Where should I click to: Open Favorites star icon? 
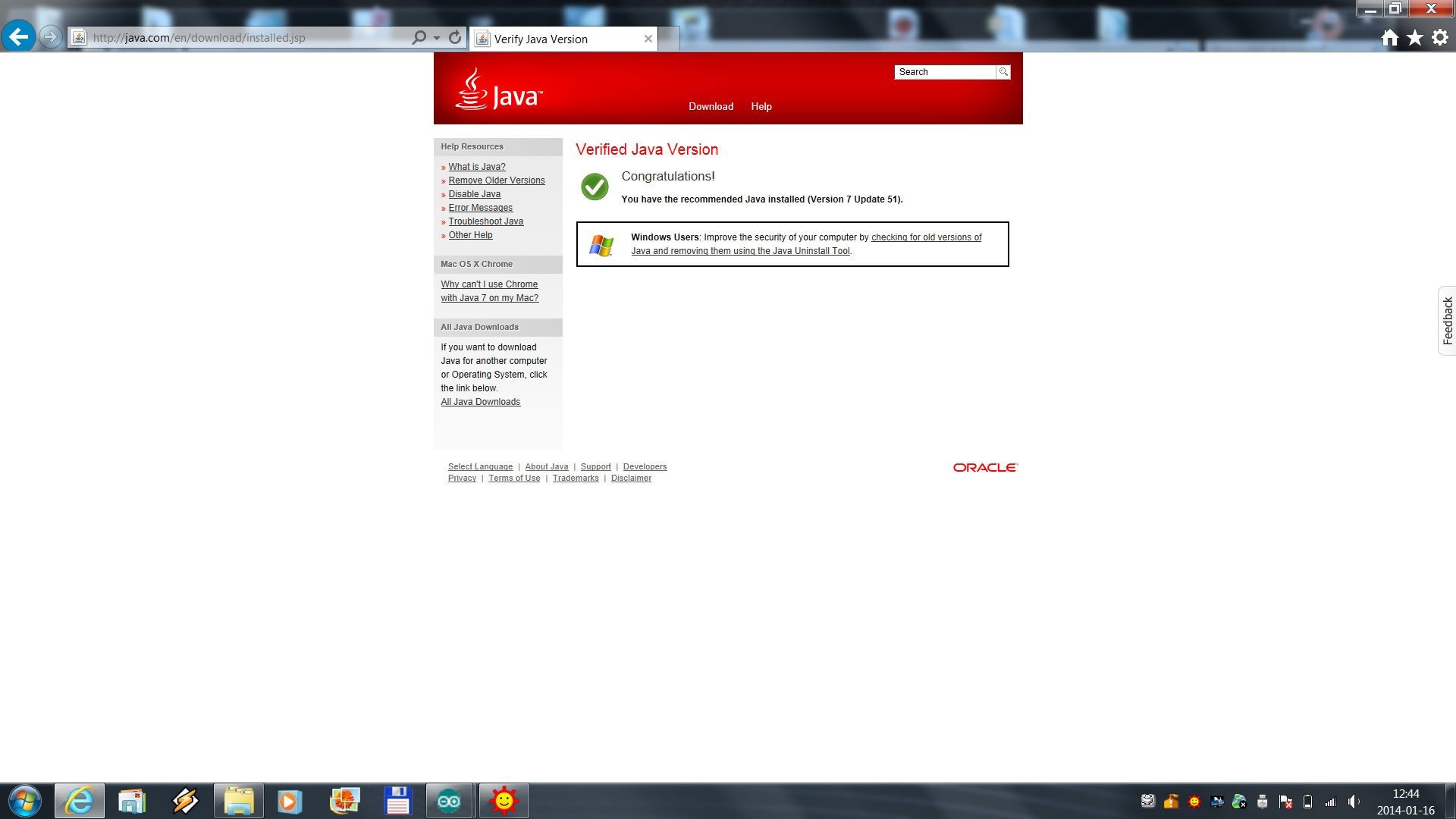(x=1415, y=38)
